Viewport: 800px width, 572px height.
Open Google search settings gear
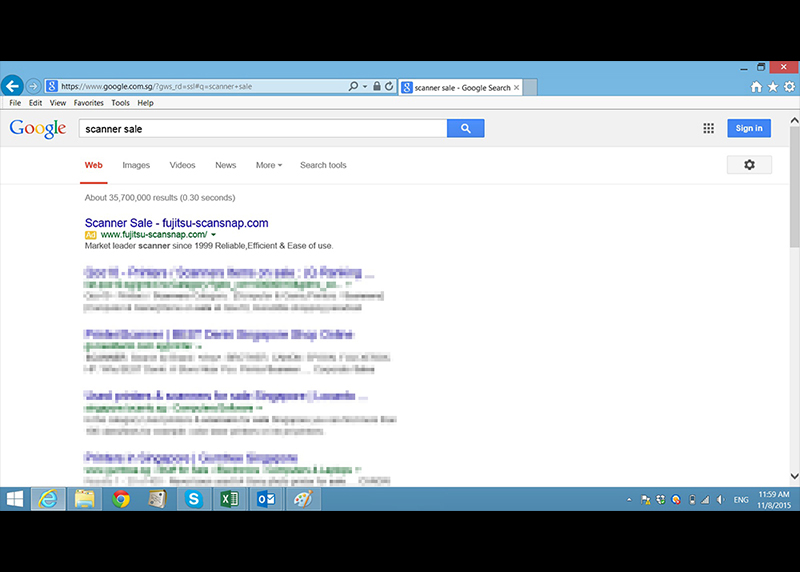coord(749,165)
